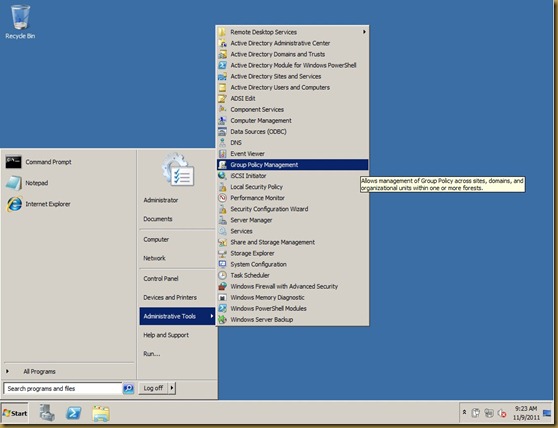Viewport: 558px width, 428px height.
Task: Click the network status tray icon
Action: coord(489,413)
